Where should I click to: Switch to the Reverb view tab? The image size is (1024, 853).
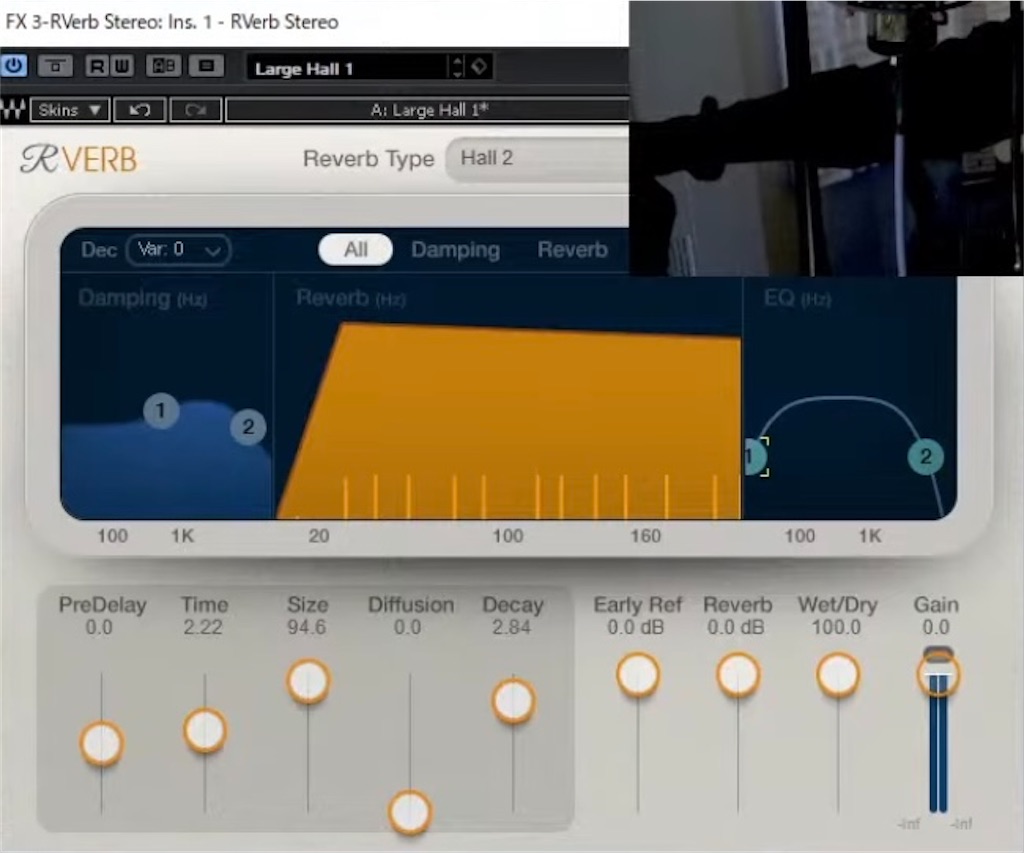[572, 249]
